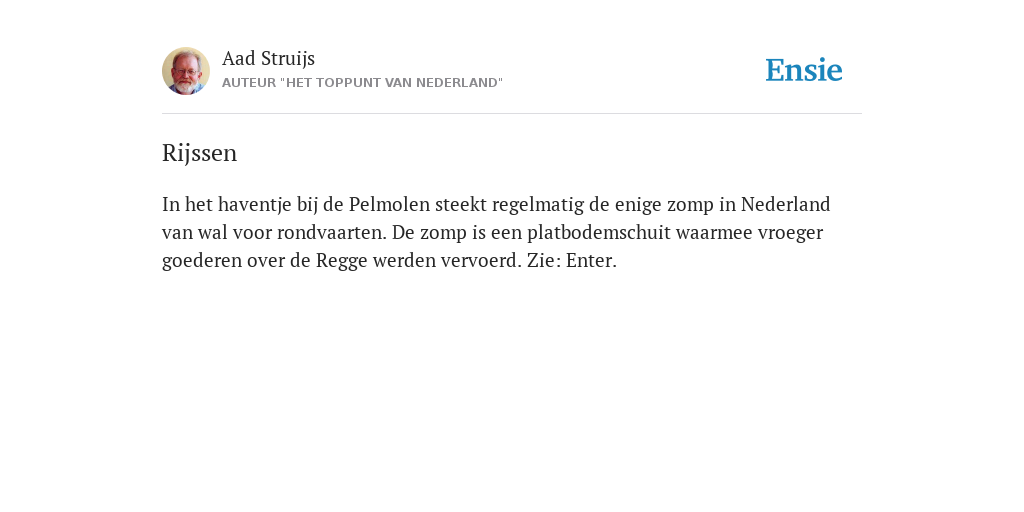Click the Rijssen heading
This screenshot has height=512, width=1024.
(x=199, y=153)
